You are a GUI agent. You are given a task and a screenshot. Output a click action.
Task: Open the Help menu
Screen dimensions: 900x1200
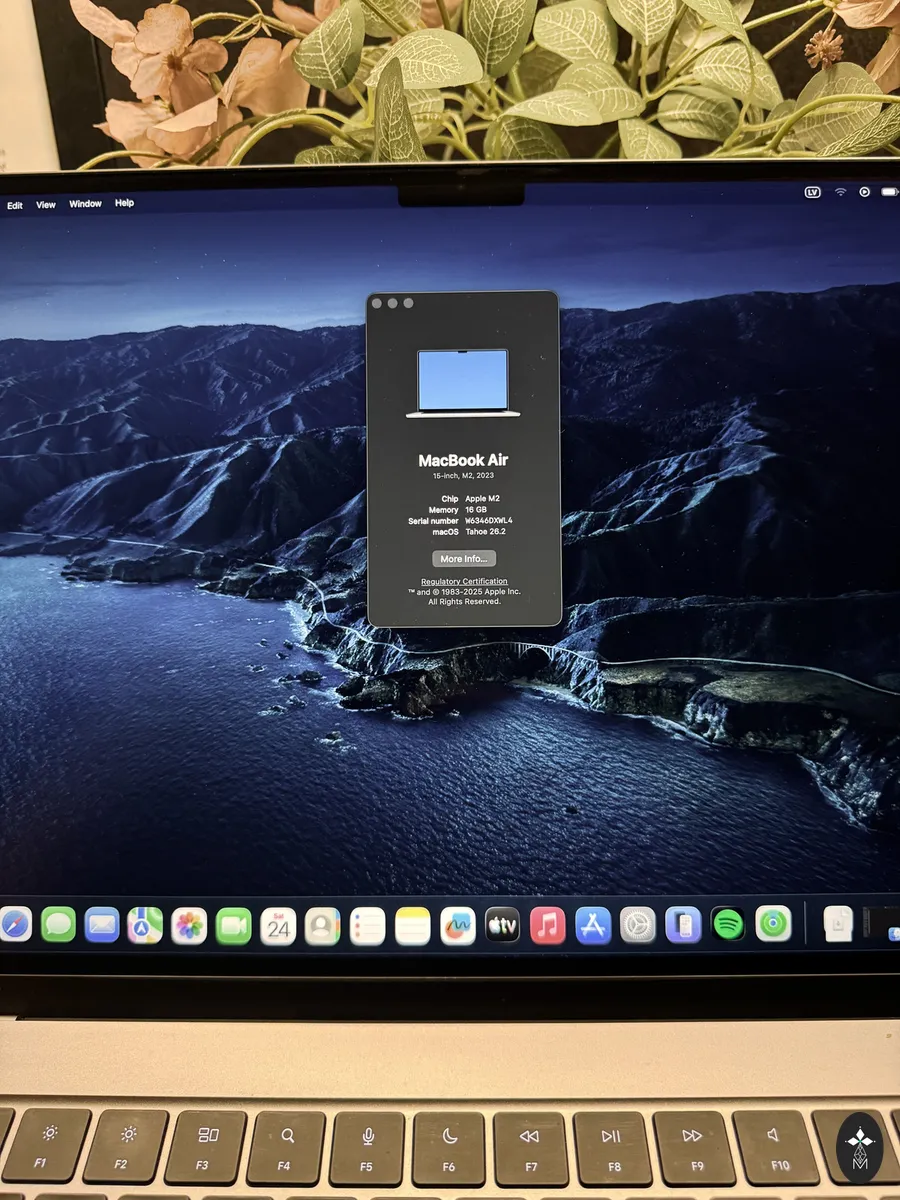pyautogui.click(x=124, y=203)
